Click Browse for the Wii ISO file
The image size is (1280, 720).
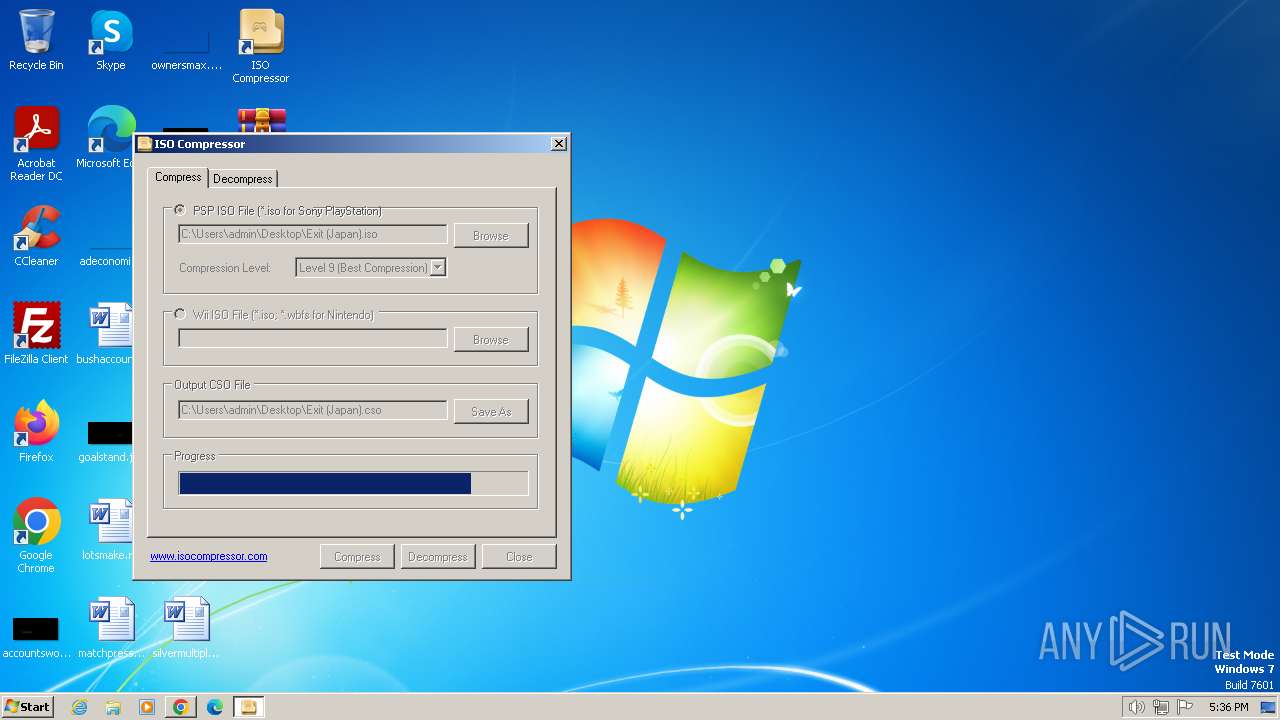point(491,340)
